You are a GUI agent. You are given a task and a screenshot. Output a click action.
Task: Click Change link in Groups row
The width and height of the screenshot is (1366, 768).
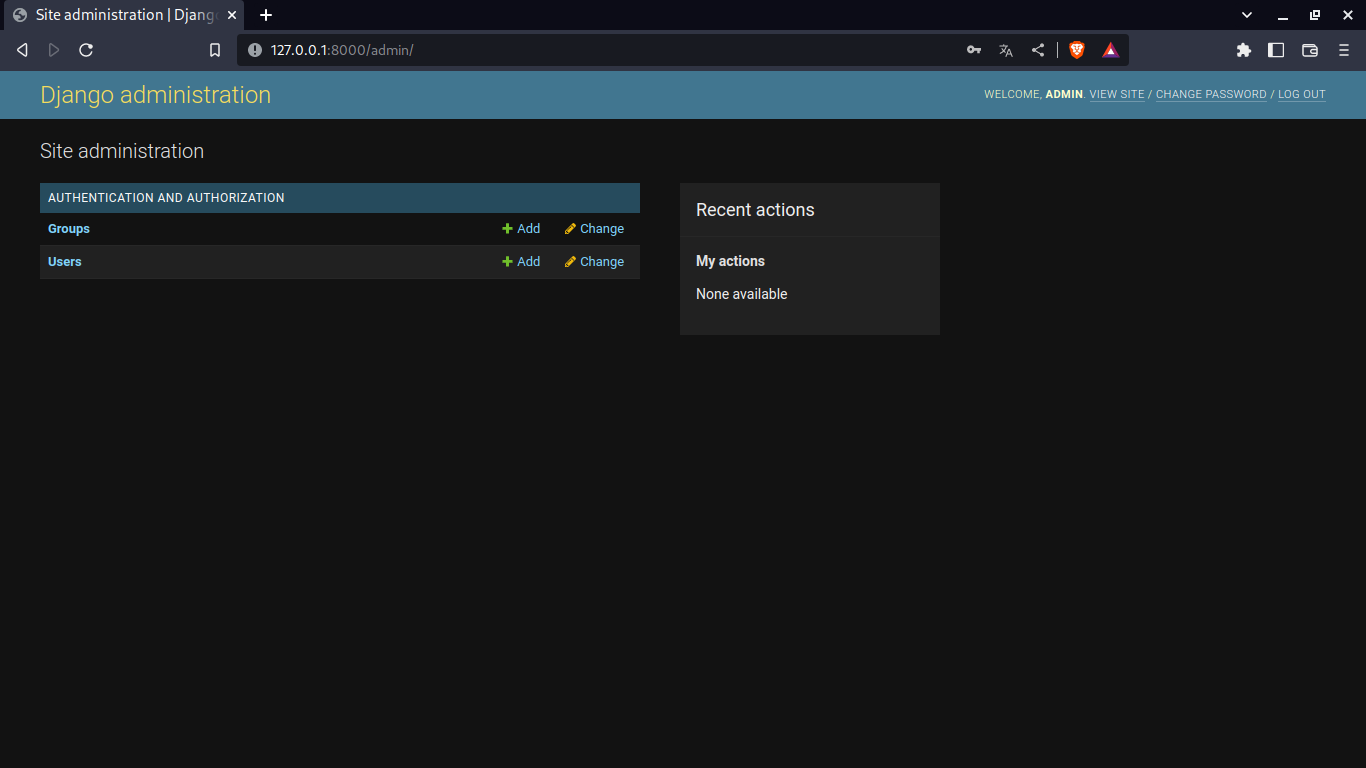pos(594,229)
